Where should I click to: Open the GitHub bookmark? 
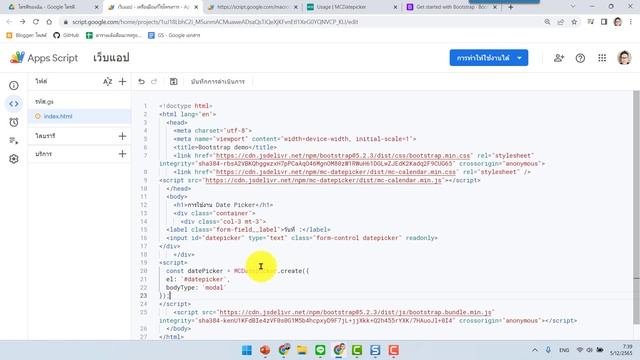pos(67,36)
